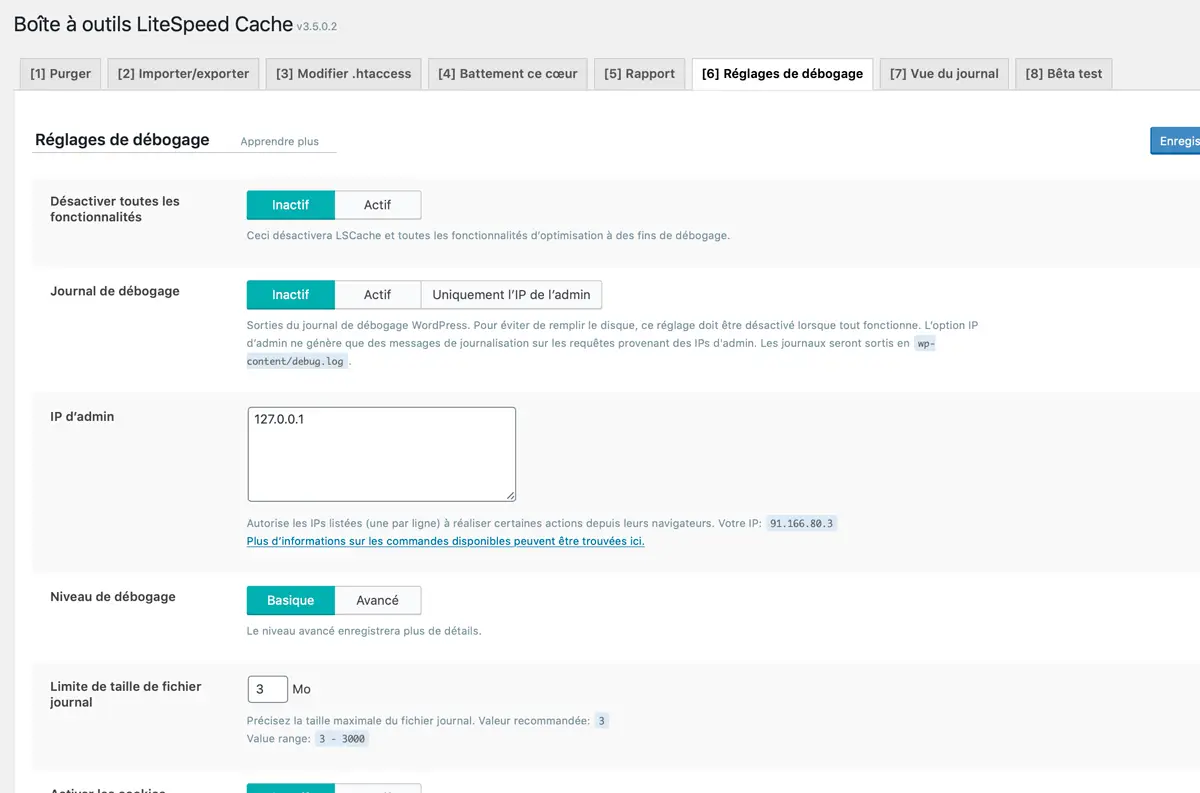
Task: Choose Uniquement l'IP de l'admin option
Action: pos(511,295)
